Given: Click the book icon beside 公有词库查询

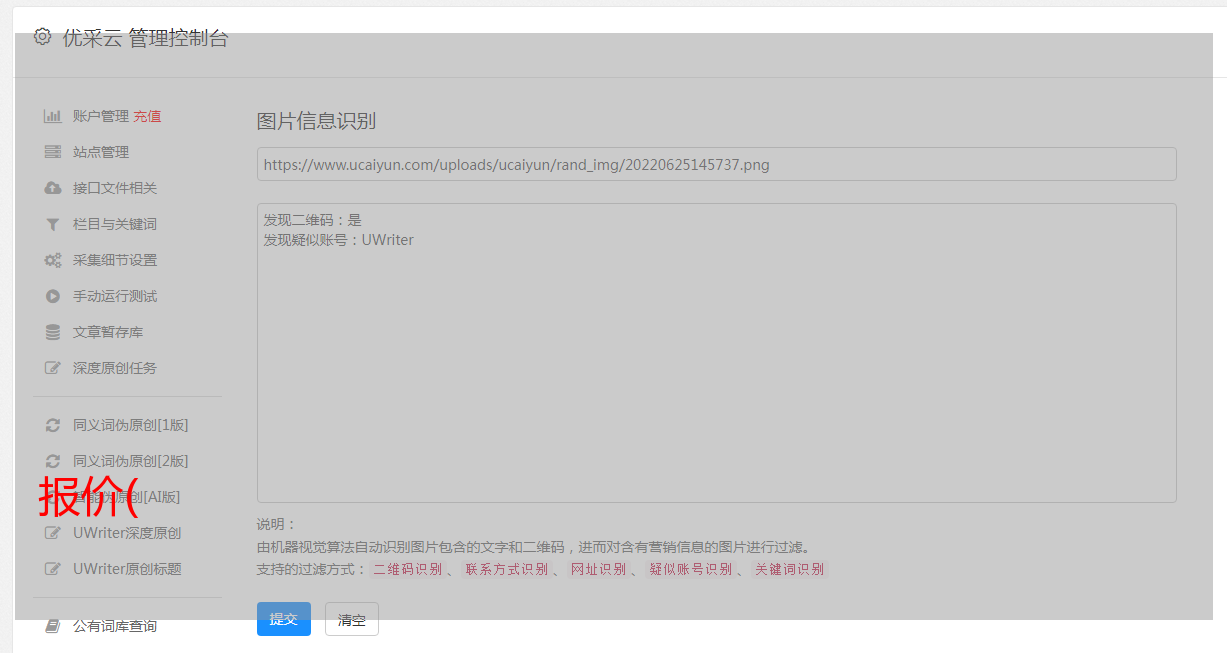Looking at the screenshot, I should tap(53, 626).
